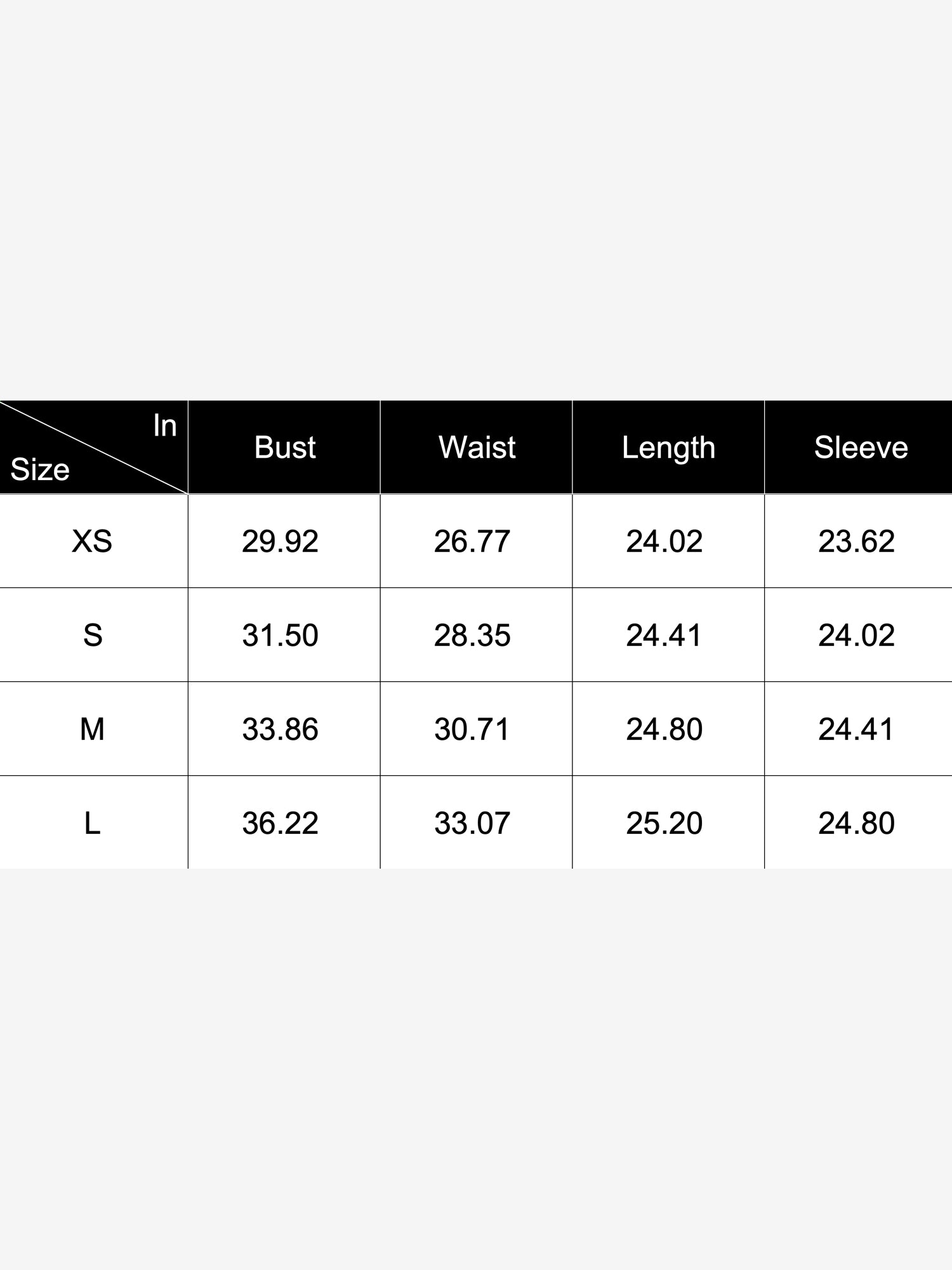Click the M waist value 30.71
Image resolution: width=952 pixels, height=1270 pixels.
coord(472,730)
